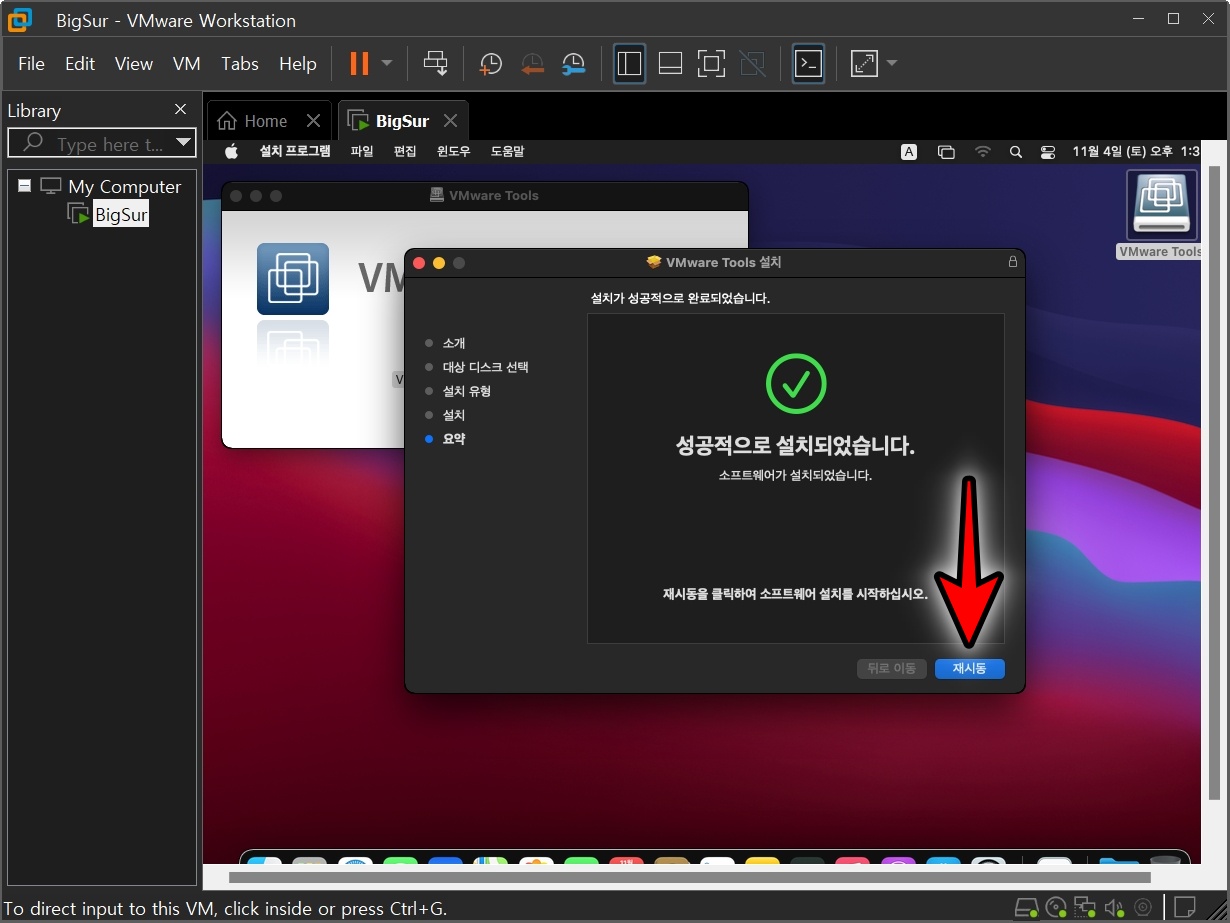Revert the VM to the previous snapshot
This screenshot has width=1230, height=923.
532,64
